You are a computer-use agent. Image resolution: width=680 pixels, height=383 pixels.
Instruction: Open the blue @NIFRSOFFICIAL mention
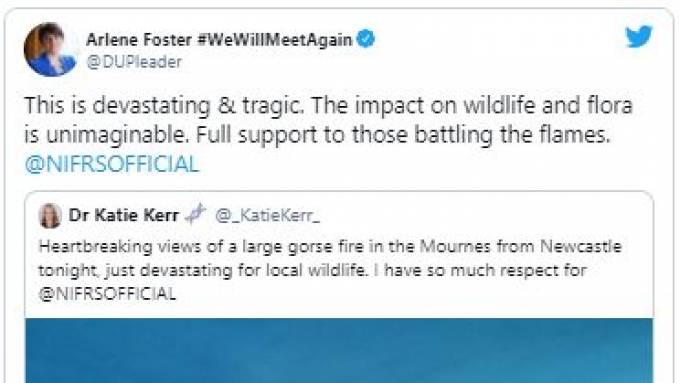coord(112,165)
